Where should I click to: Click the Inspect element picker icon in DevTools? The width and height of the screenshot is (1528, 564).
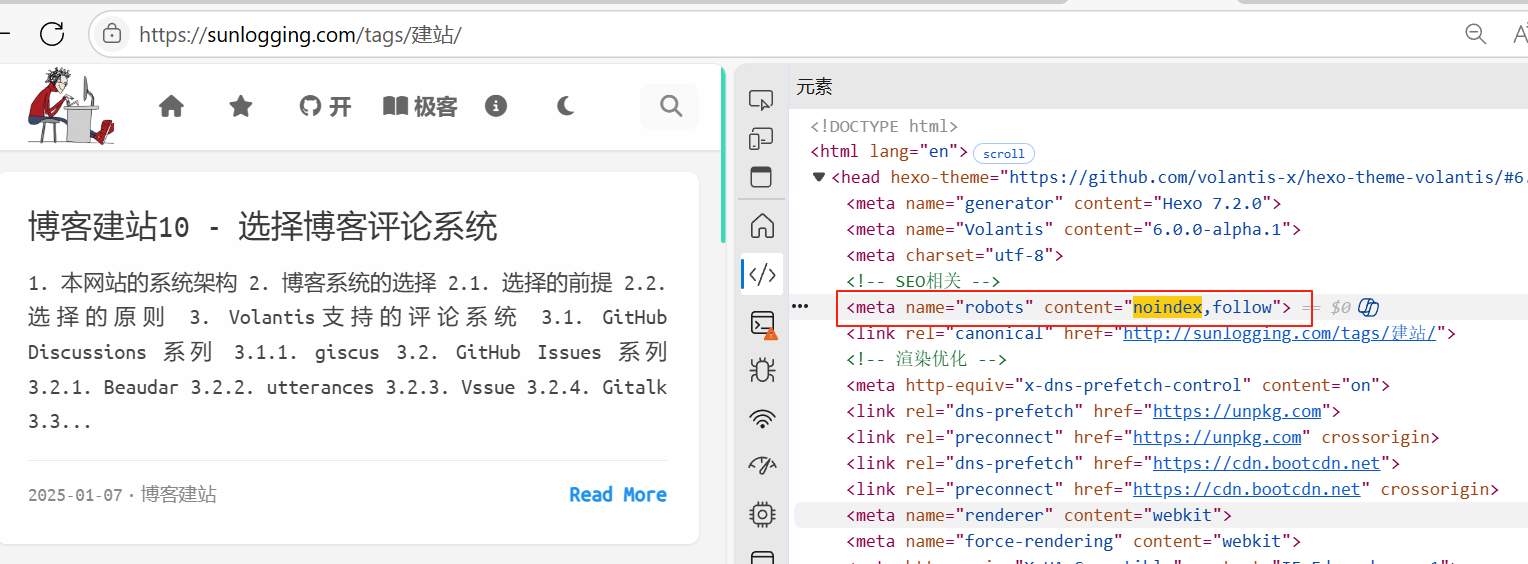pos(762,100)
